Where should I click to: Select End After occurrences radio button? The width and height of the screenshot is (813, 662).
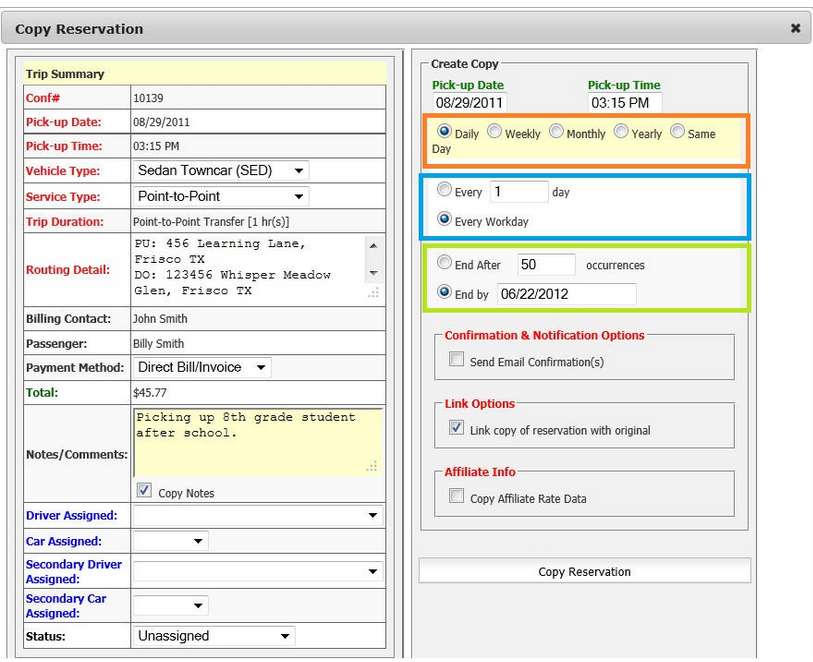pyautogui.click(x=444, y=264)
